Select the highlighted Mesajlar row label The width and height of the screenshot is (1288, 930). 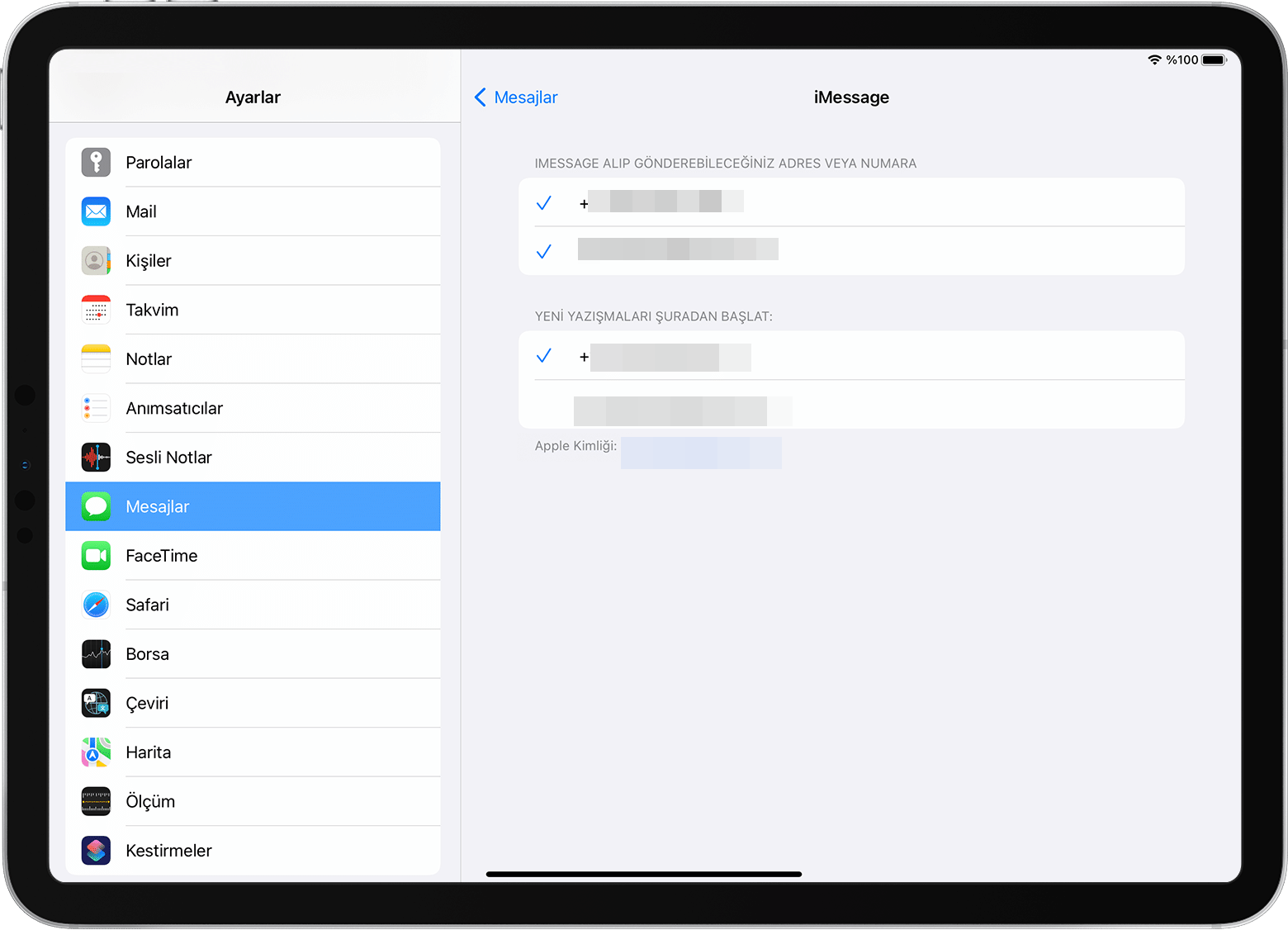(x=158, y=507)
